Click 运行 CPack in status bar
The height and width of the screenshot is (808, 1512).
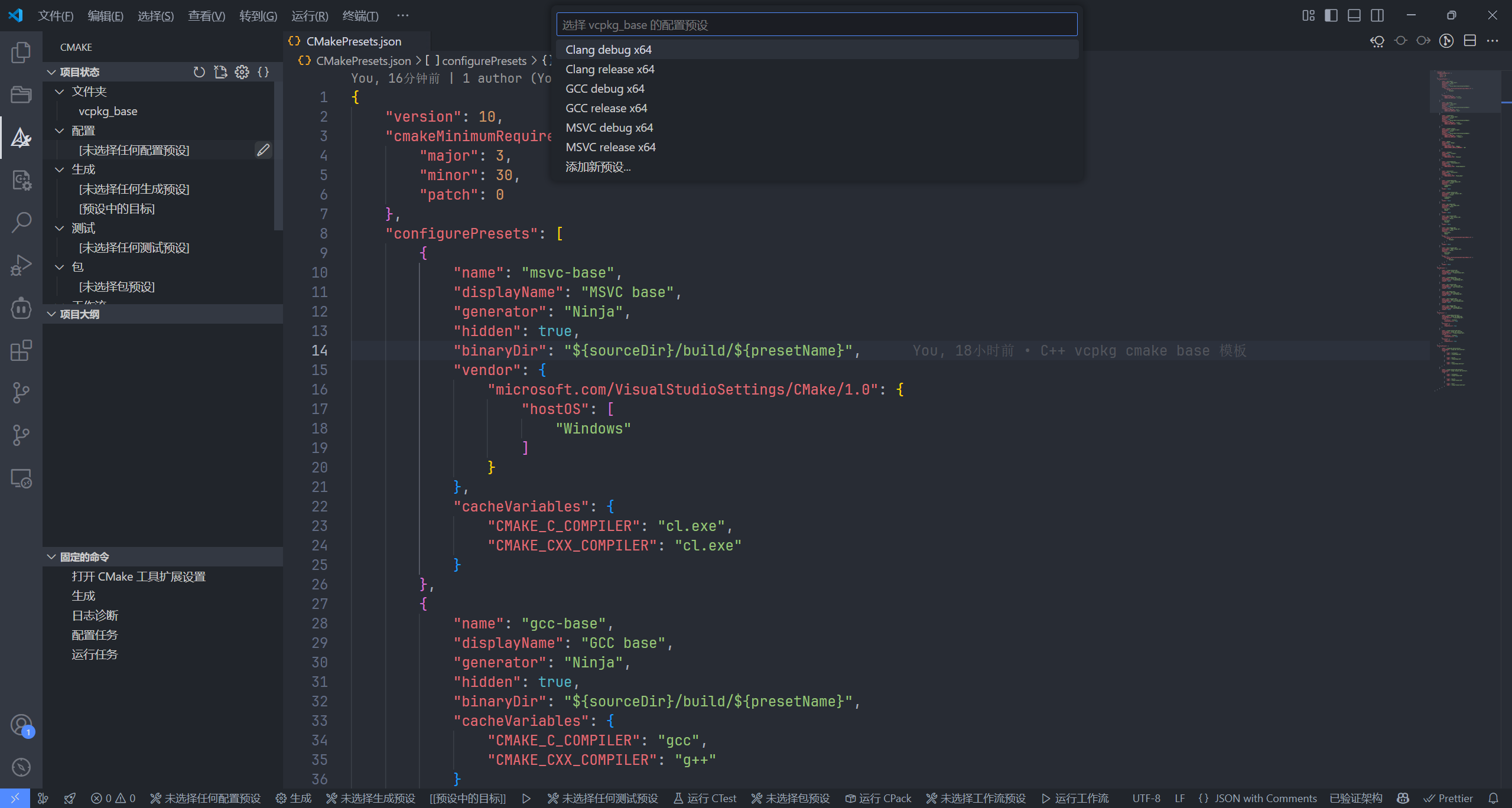[878, 799]
